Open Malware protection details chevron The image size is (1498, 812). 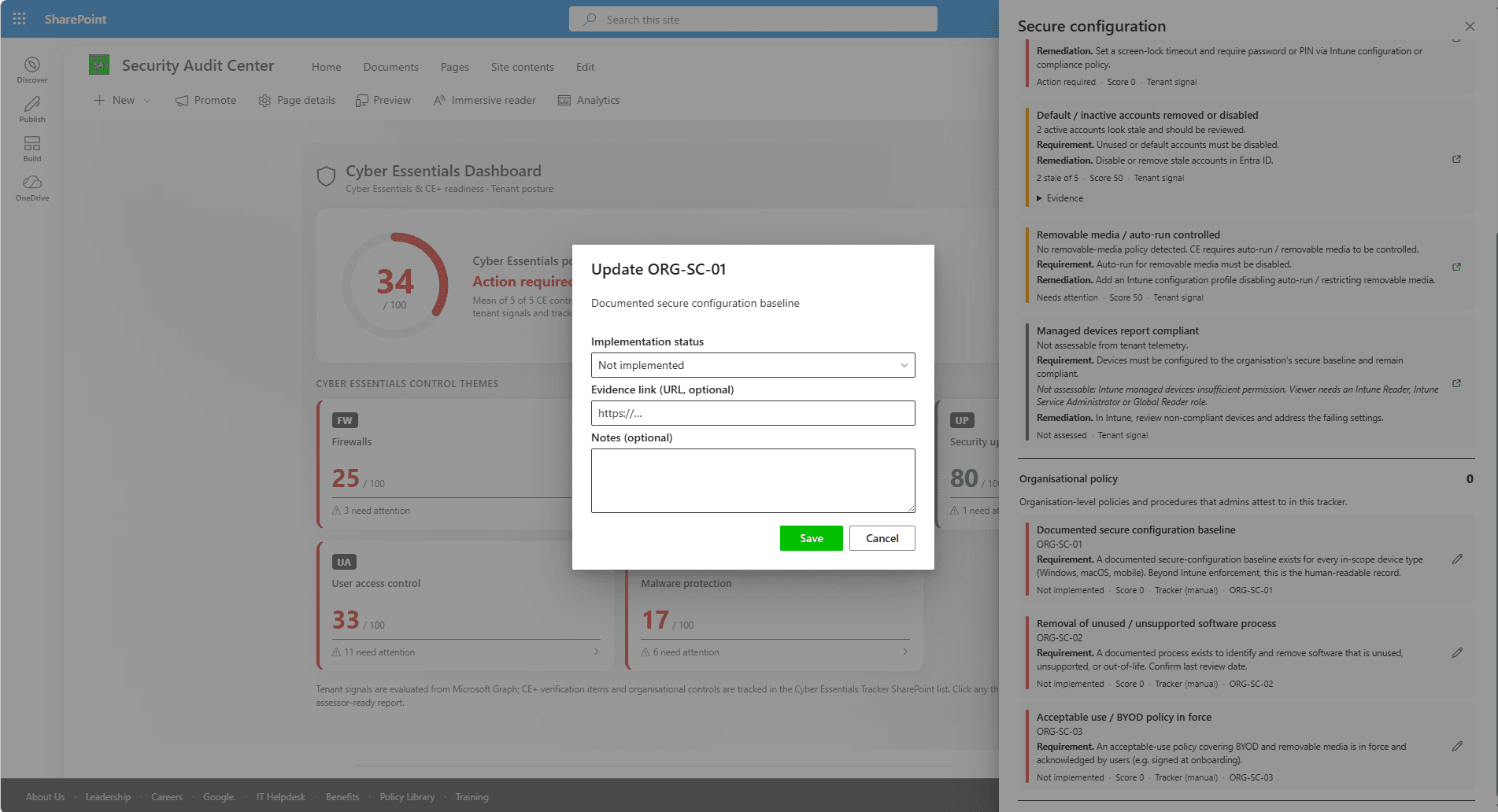point(905,651)
